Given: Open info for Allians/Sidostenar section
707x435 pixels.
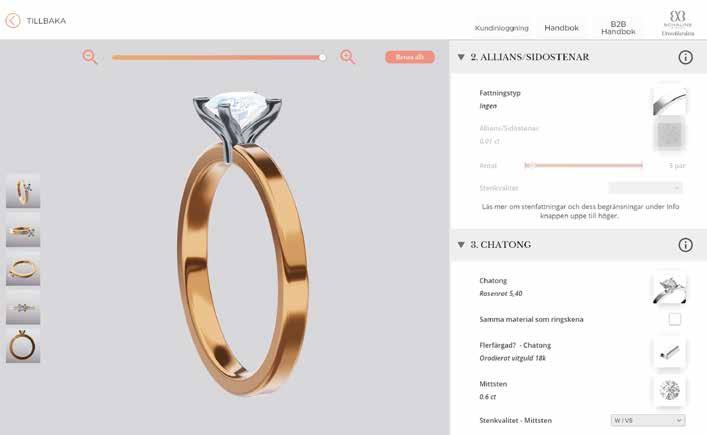Looking at the screenshot, I should (685, 57).
